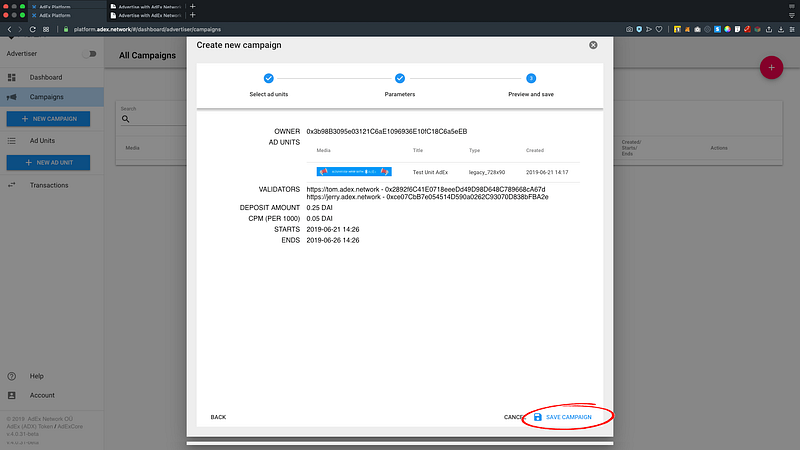This screenshot has width=800, height=450.
Task: Click the blue S extension icon
Action: 717,30
